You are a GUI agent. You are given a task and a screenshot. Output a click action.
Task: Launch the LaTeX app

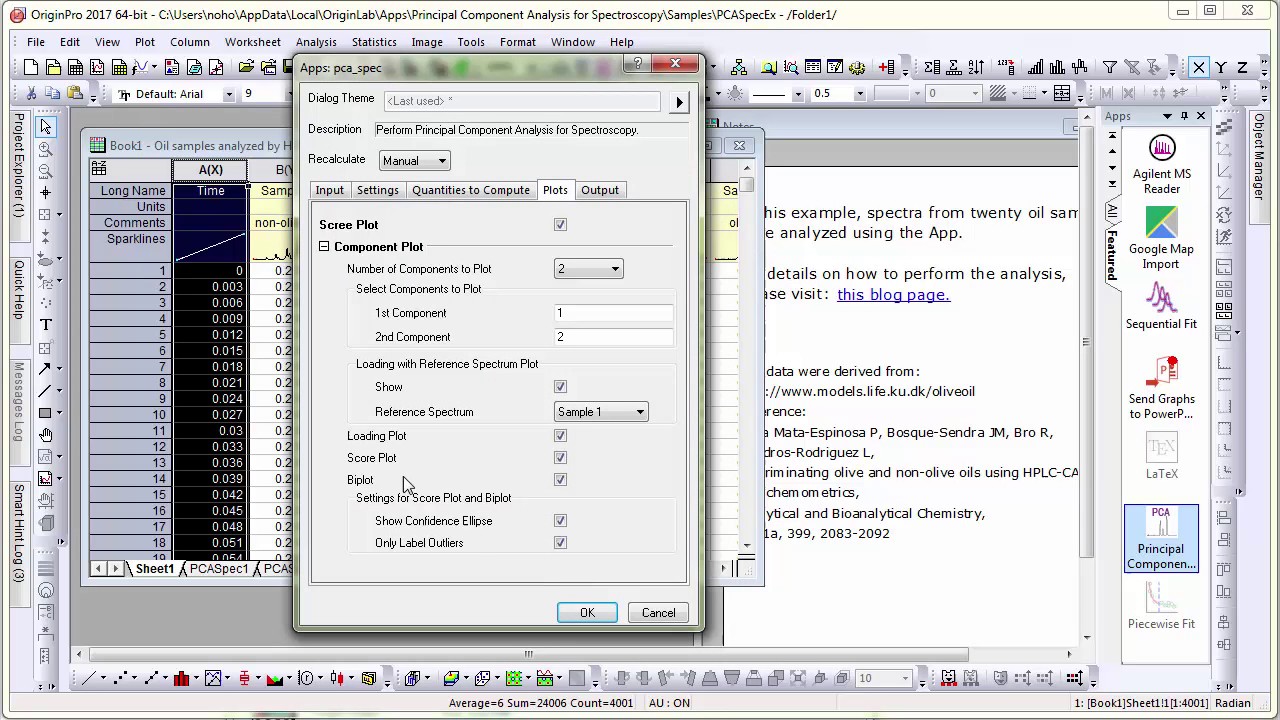click(x=1161, y=457)
